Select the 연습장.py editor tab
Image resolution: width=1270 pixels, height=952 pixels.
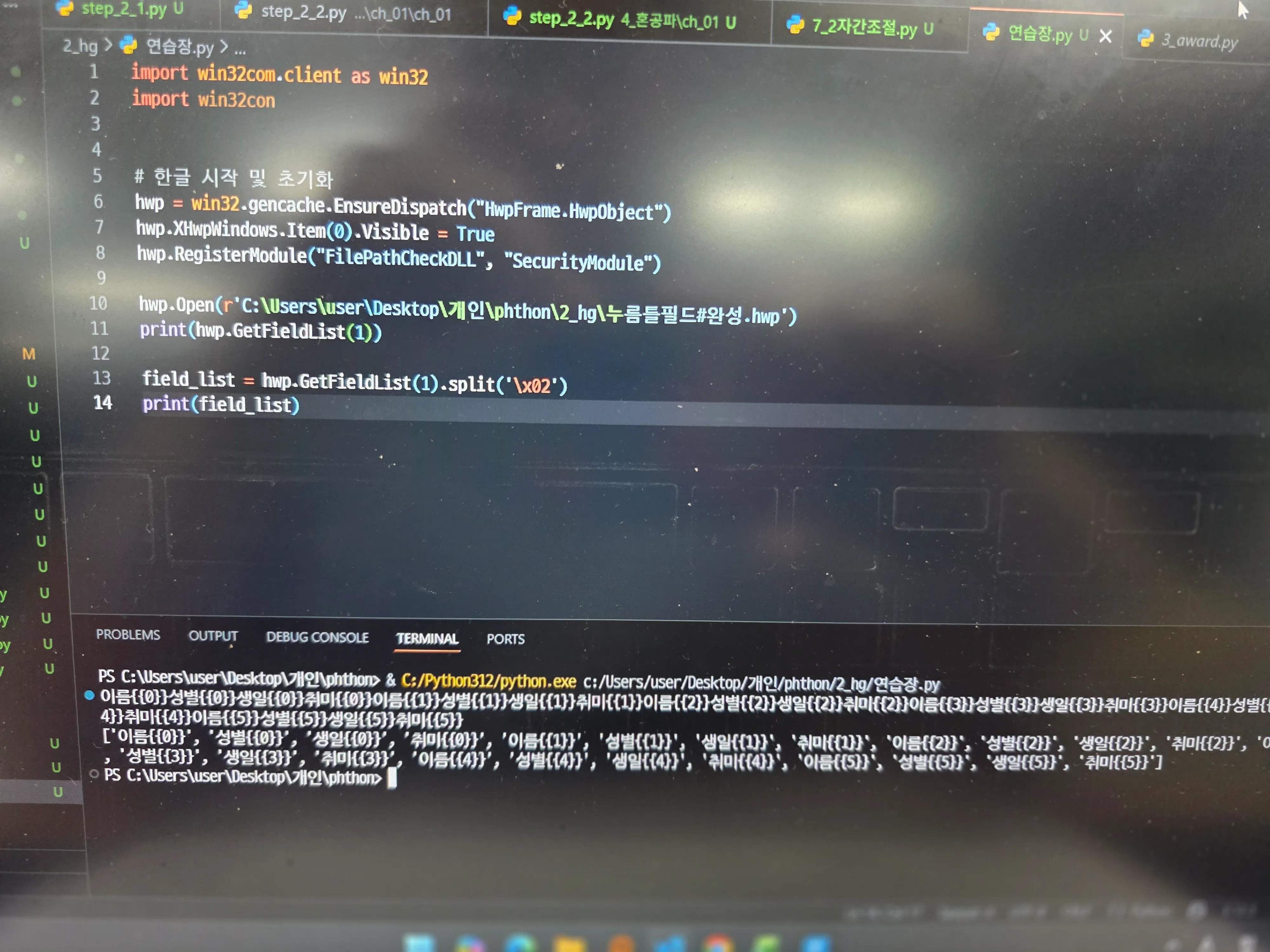[1039, 34]
